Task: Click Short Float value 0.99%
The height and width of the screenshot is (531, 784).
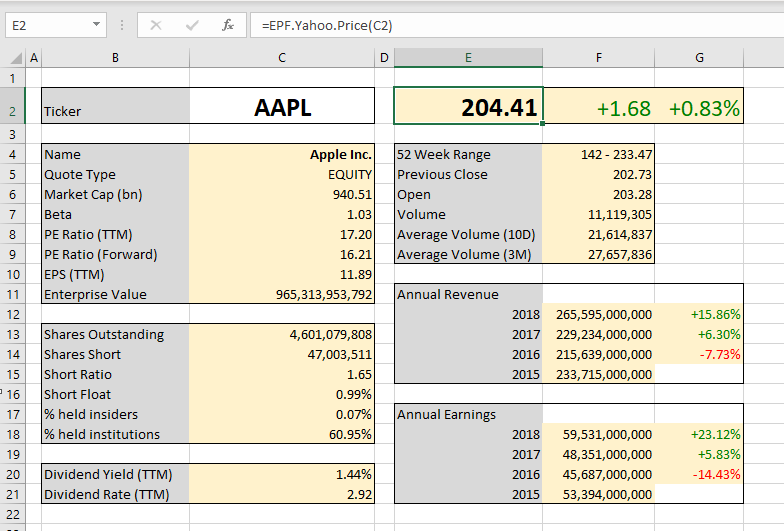Action: 282,394
